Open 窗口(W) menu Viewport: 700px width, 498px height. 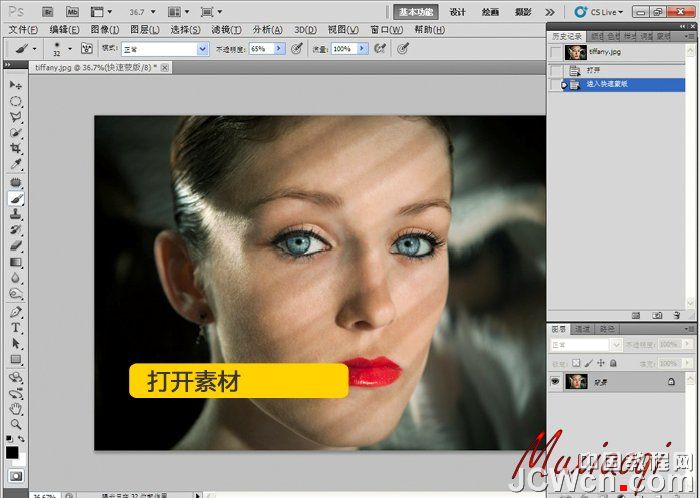(x=387, y=29)
